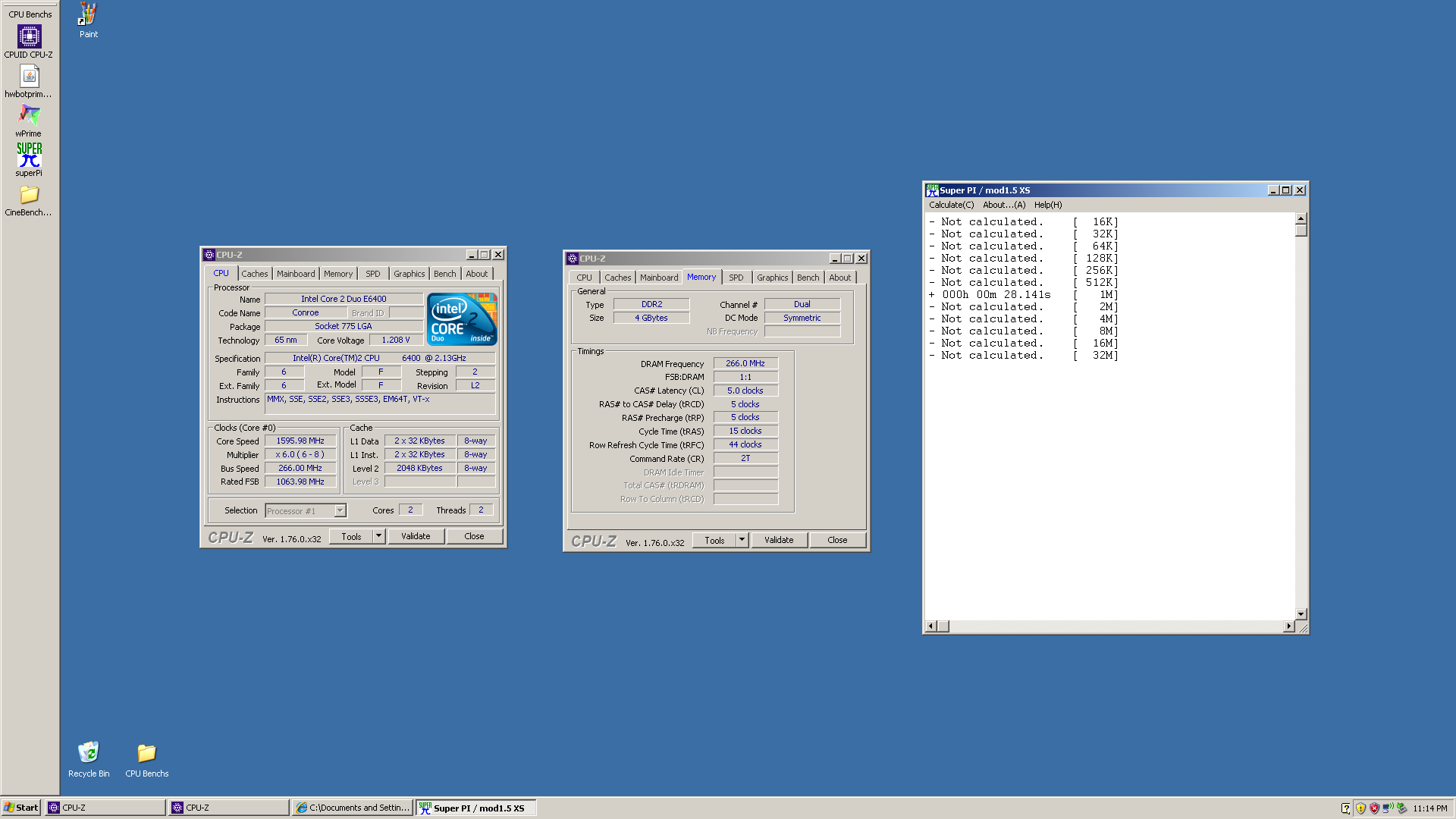The width and height of the screenshot is (1456, 819).
Task: Open About tab in left CPU-Z window
Action: 477,274
